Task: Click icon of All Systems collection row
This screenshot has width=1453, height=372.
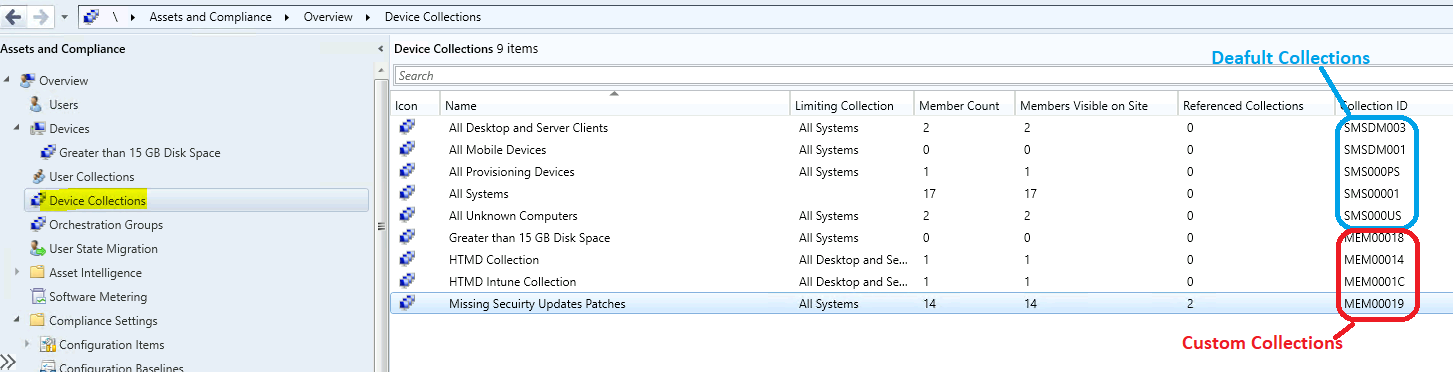Action: tap(407, 193)
